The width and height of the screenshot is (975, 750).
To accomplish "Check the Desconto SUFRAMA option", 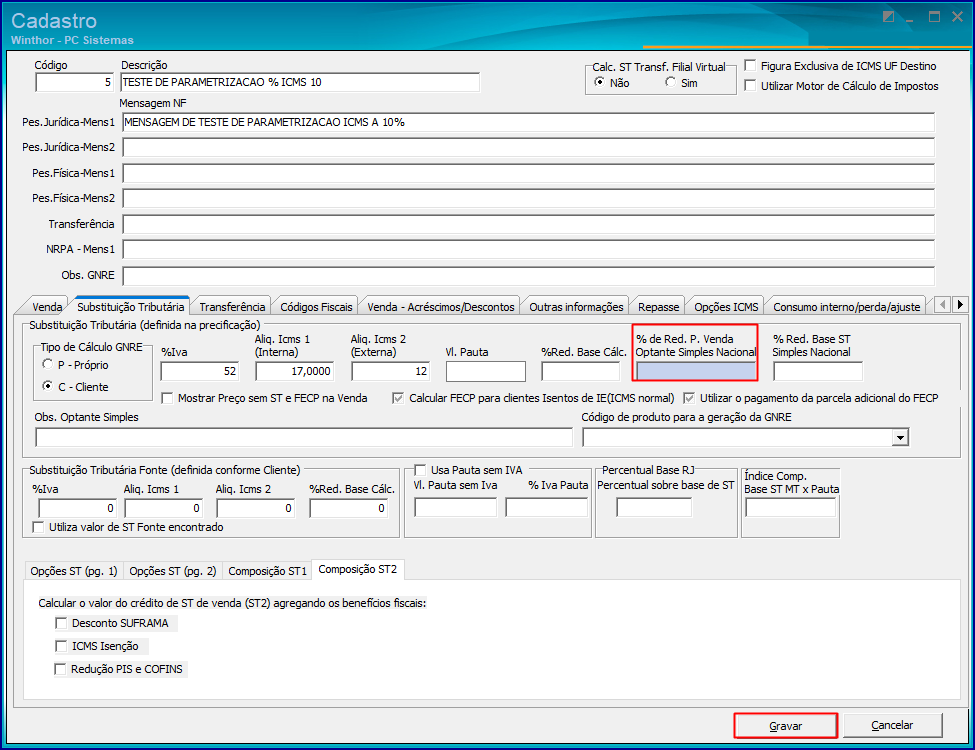I will click(x=61, y=623).
